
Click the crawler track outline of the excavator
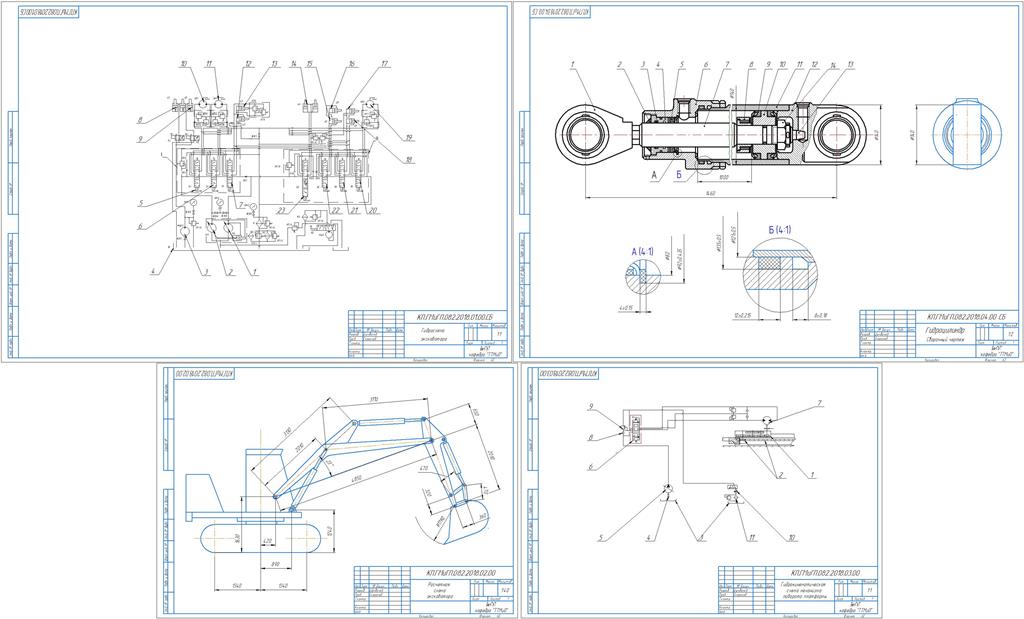(x=262, y=539)
